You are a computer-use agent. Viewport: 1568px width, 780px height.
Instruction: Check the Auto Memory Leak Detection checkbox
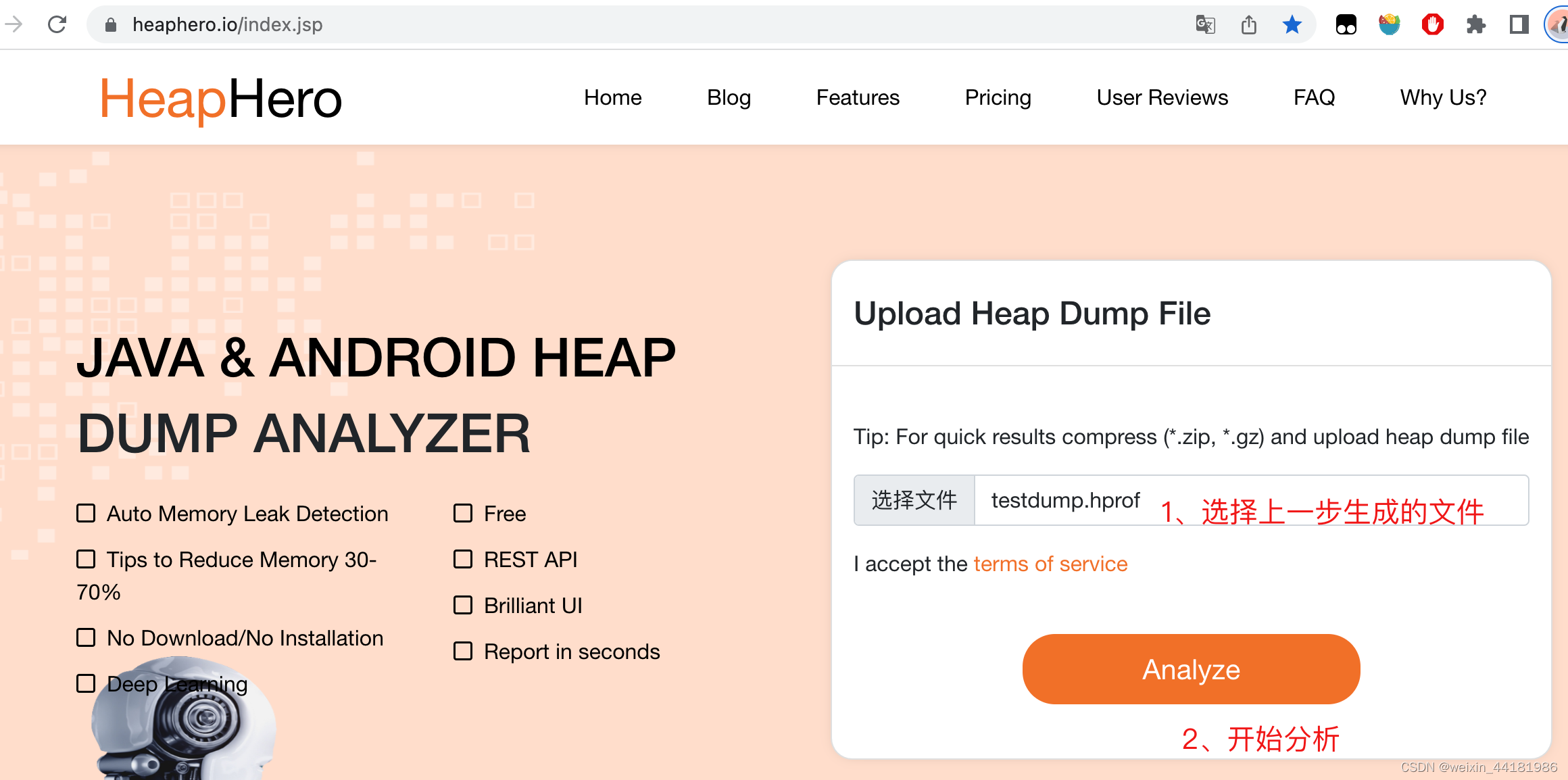click(x=86, y=513)
